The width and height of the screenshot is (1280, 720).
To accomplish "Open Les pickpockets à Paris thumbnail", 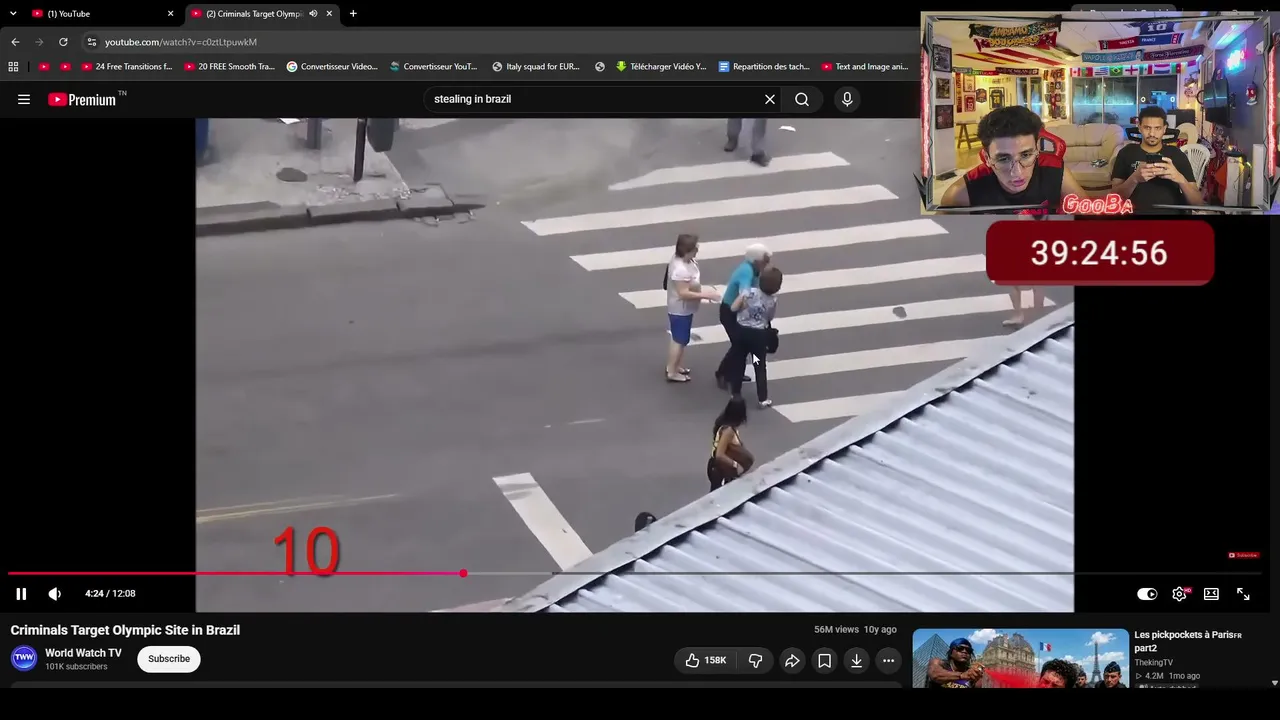I will 1020,658.
